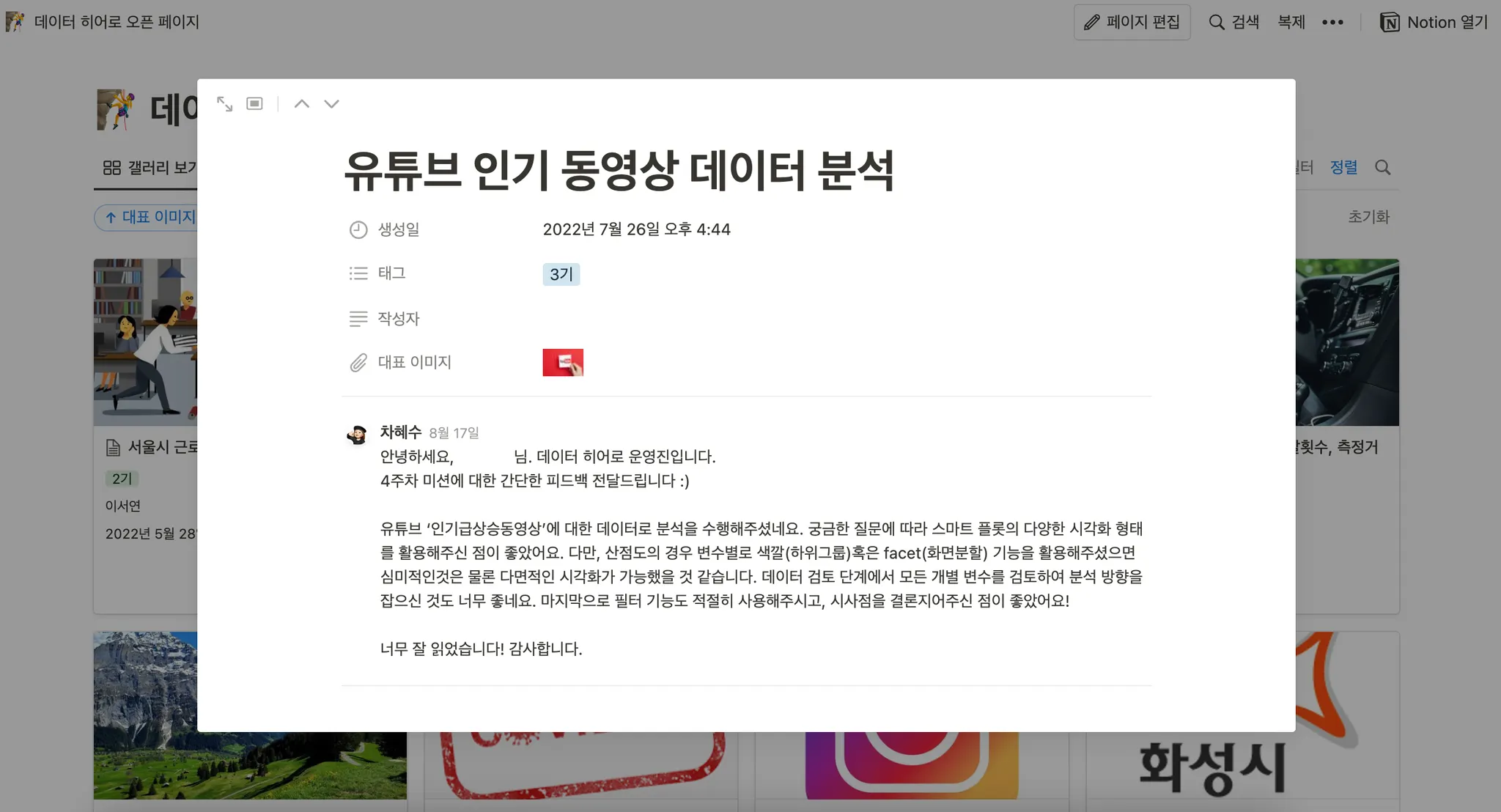The width and height of the screenshot is (1501, 812).
Task: Click the 작성자 text property icon
Action: coord(358,319)
